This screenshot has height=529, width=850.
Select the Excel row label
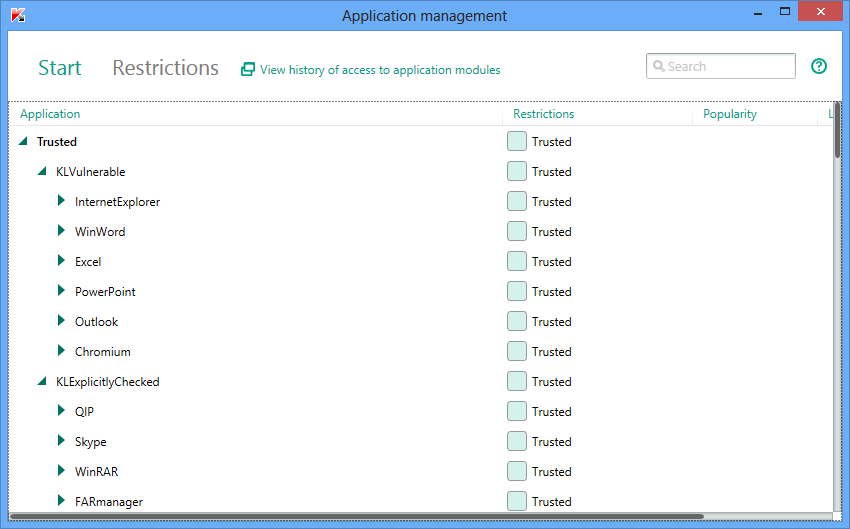point(88,262)
